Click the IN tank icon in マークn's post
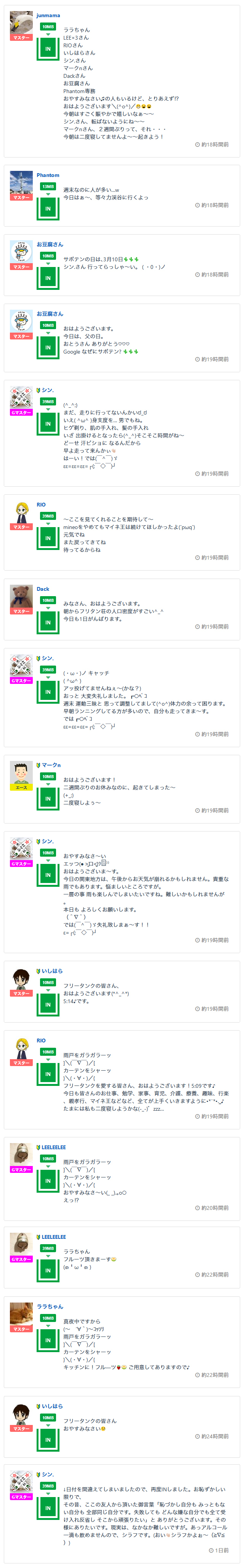This screenshot has height=1568, width=244. 48,798
